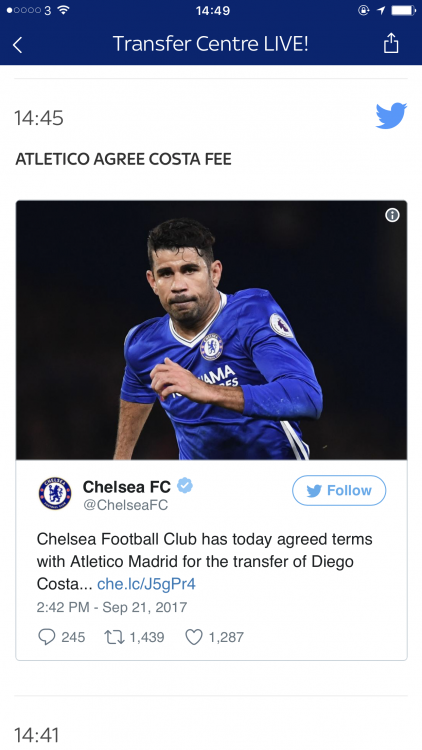Tap the 14:41 entry timestamp
Viewport: 422px width, 750px height.
pyautogui.click(x=36, y=735)
